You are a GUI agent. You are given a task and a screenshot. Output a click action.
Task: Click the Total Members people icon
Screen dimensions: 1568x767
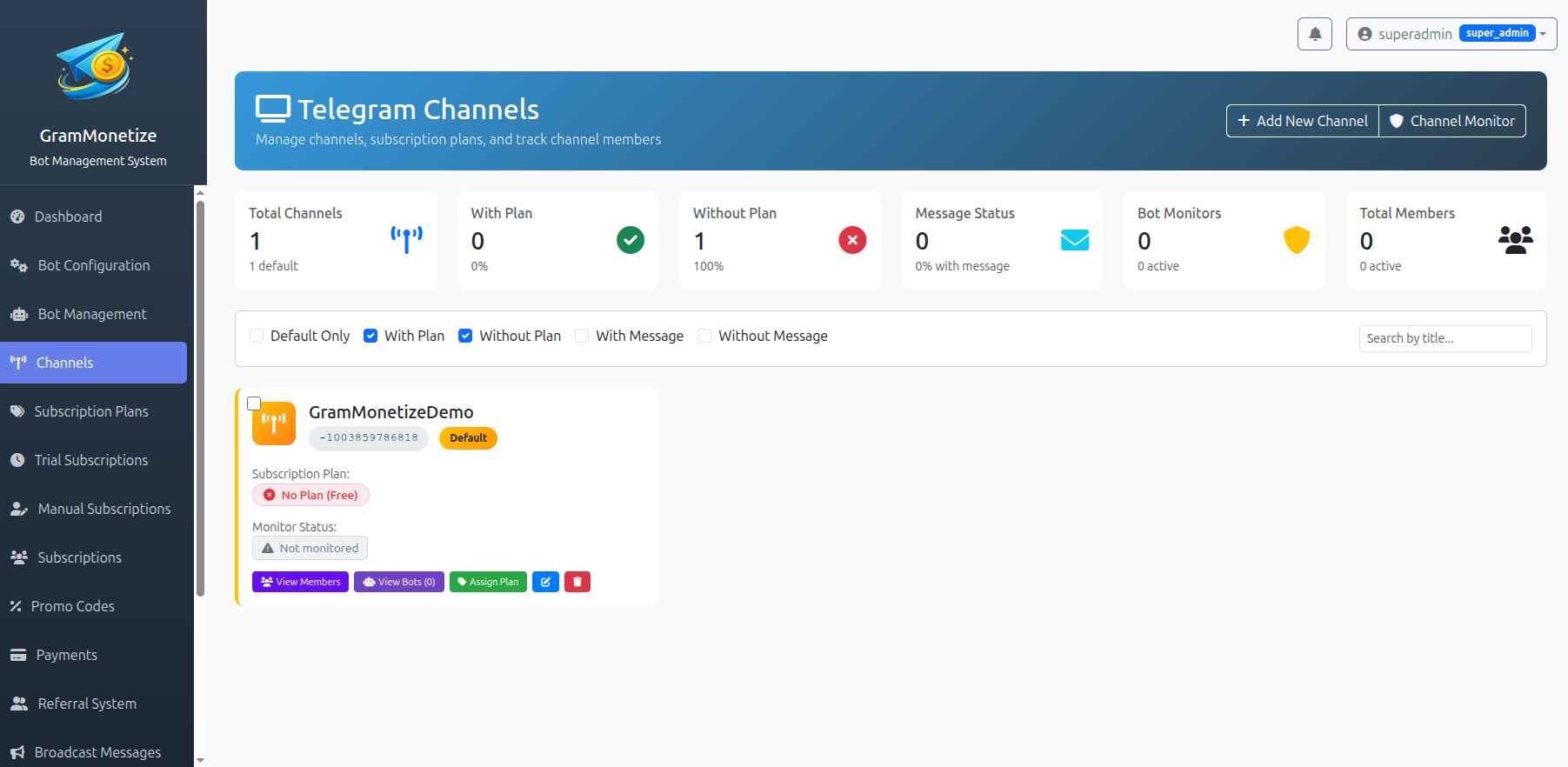1516,240
